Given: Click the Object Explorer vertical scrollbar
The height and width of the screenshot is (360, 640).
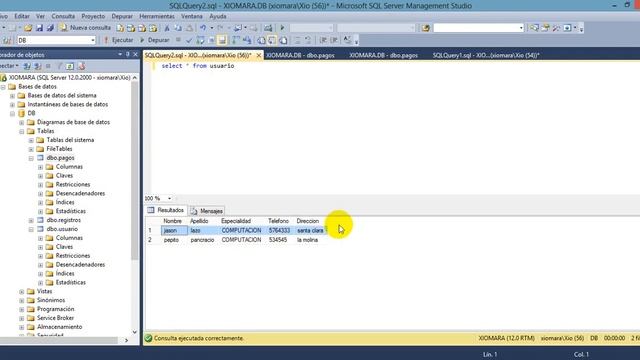Looking at the screenshot, I should click(135, 171).
